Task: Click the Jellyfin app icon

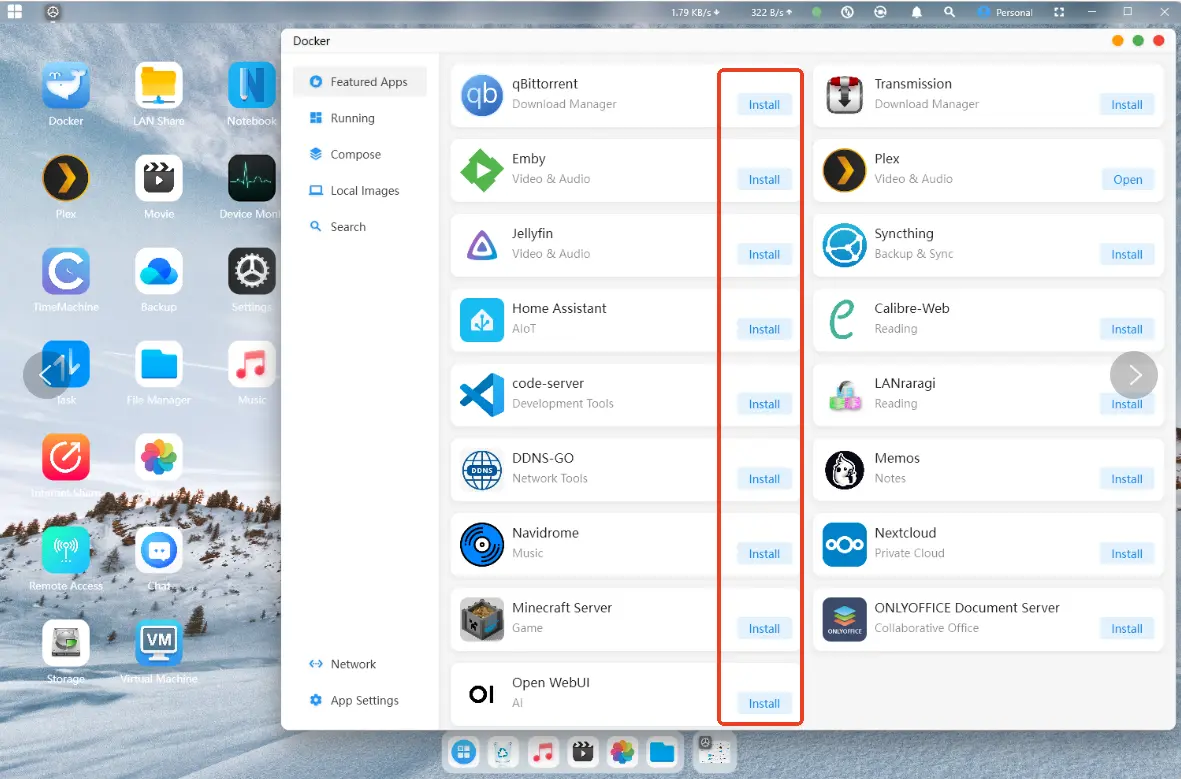Action: [x=481, y=245]
